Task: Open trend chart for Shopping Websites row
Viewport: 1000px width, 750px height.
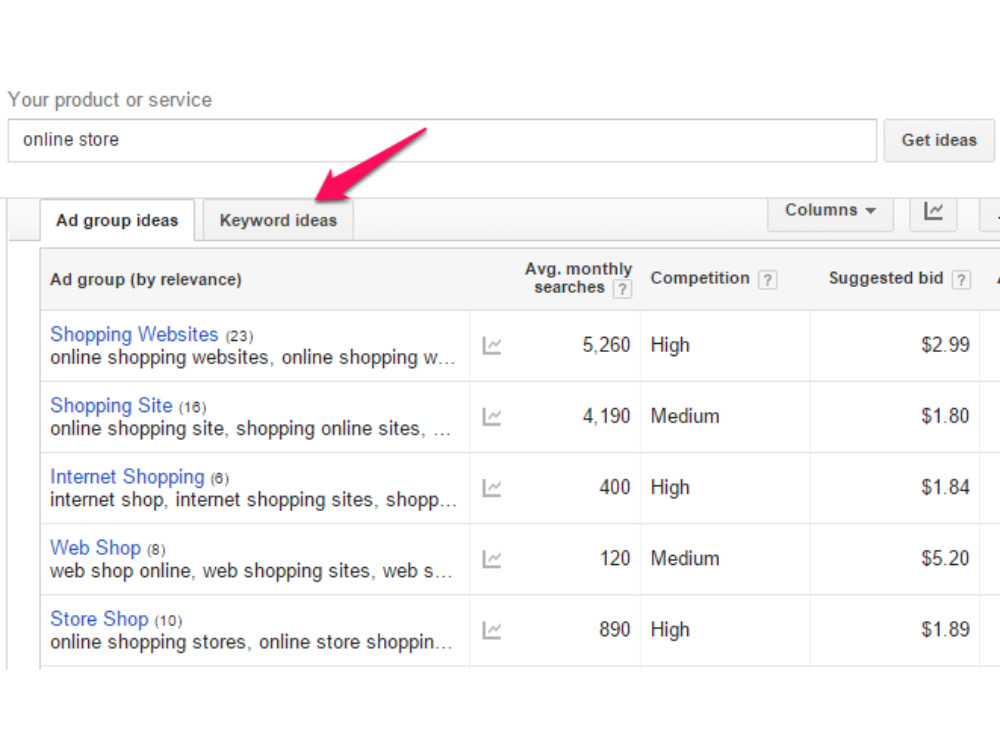Action: (x=492, y=346)
